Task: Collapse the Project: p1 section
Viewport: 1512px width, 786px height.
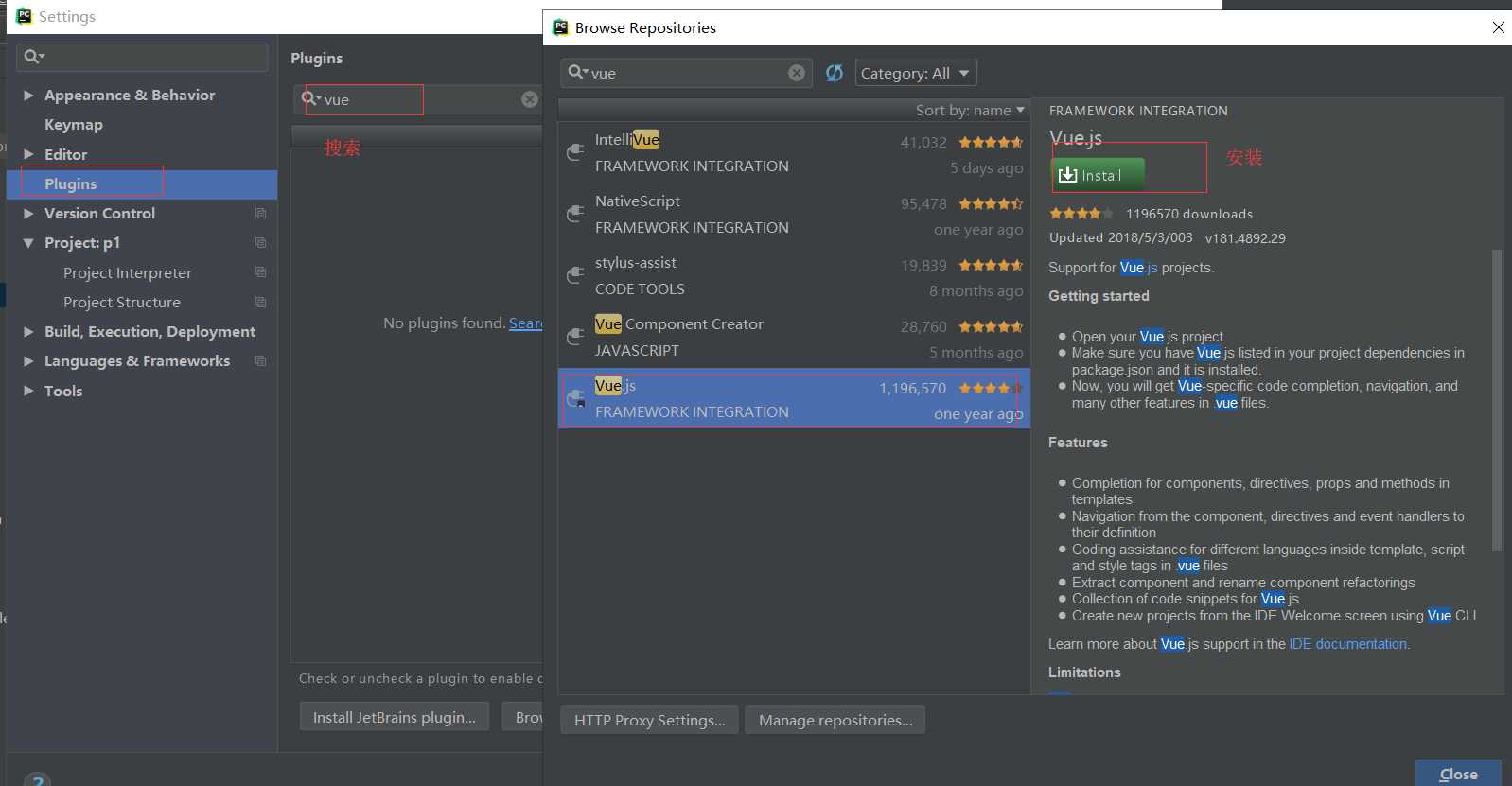Action: [28, 243]
